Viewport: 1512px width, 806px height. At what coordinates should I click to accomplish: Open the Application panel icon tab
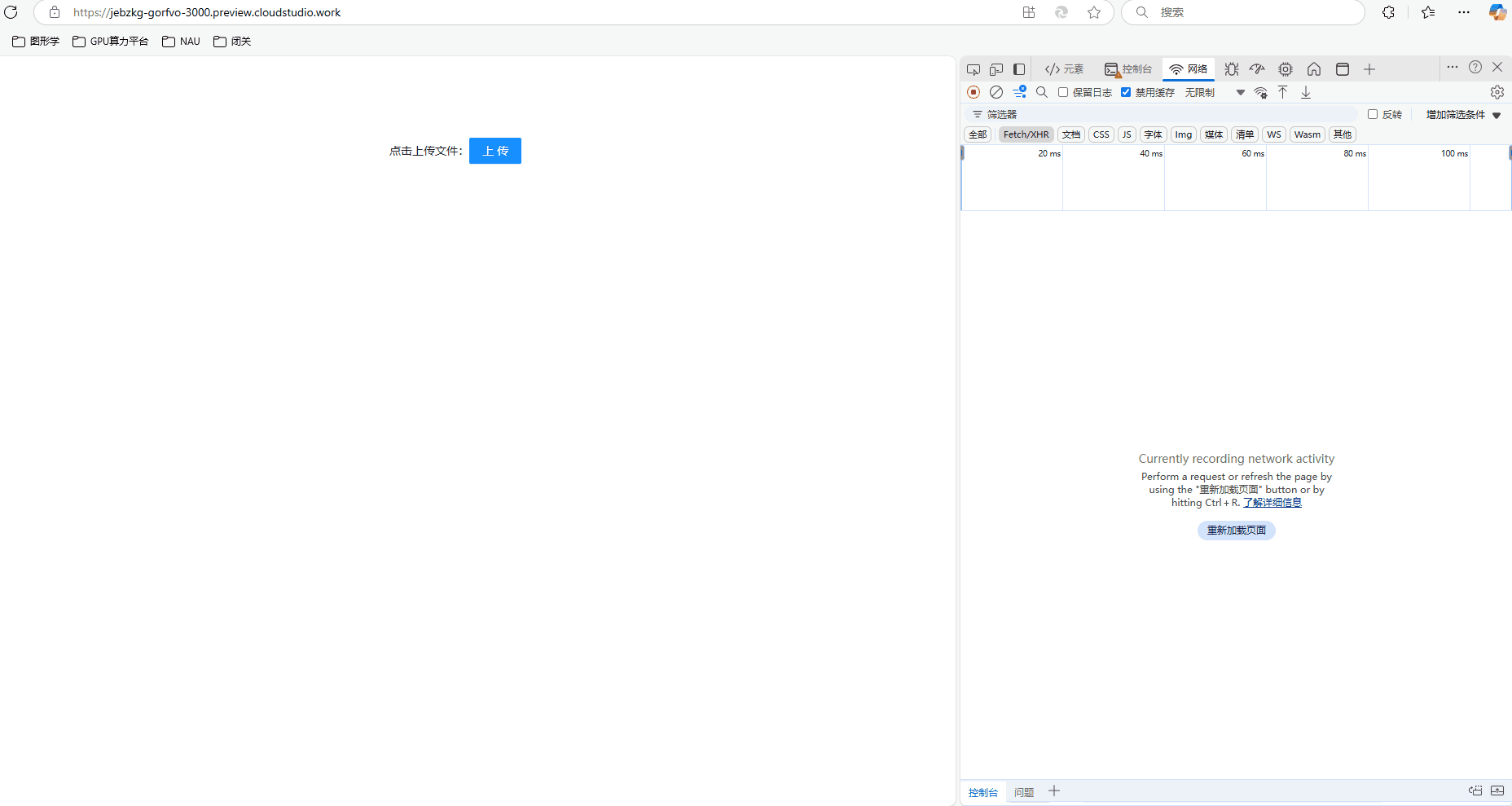pyautogui.click(x=1343, y=69)
